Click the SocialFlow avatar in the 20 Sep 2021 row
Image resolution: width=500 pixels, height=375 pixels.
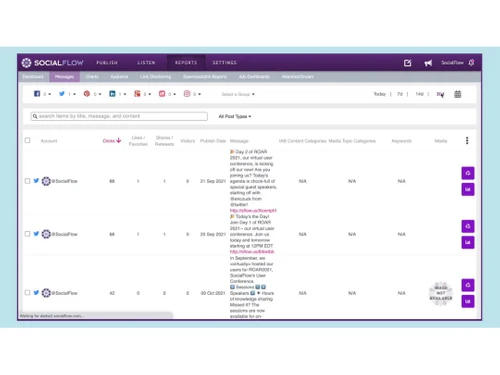[x=46, y=234]
